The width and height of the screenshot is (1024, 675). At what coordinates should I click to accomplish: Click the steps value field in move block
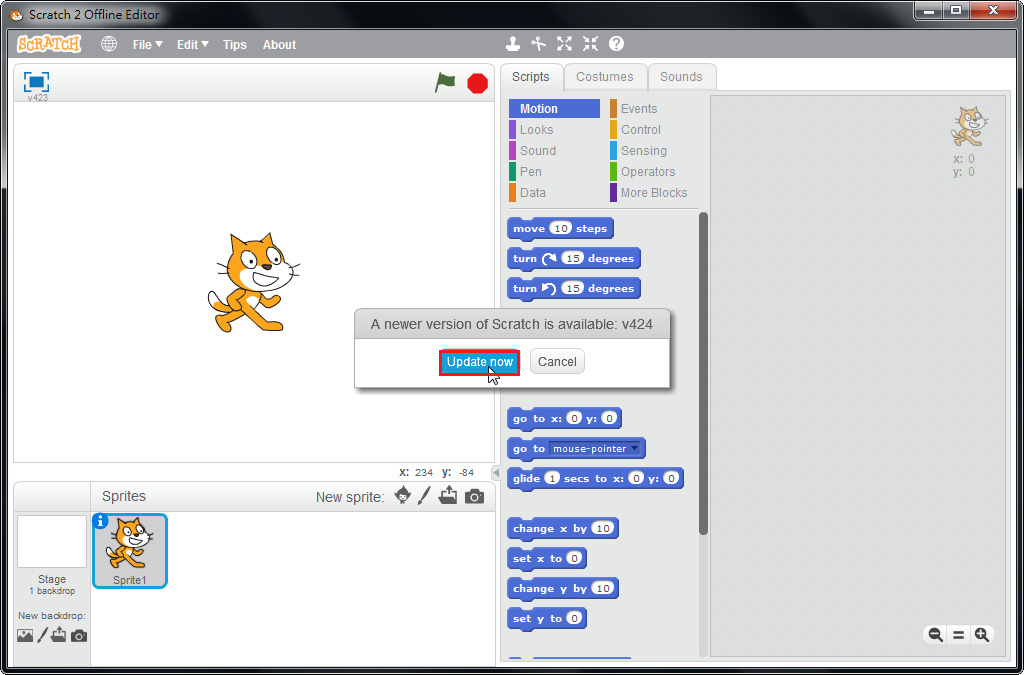click(x=560, y=228)
